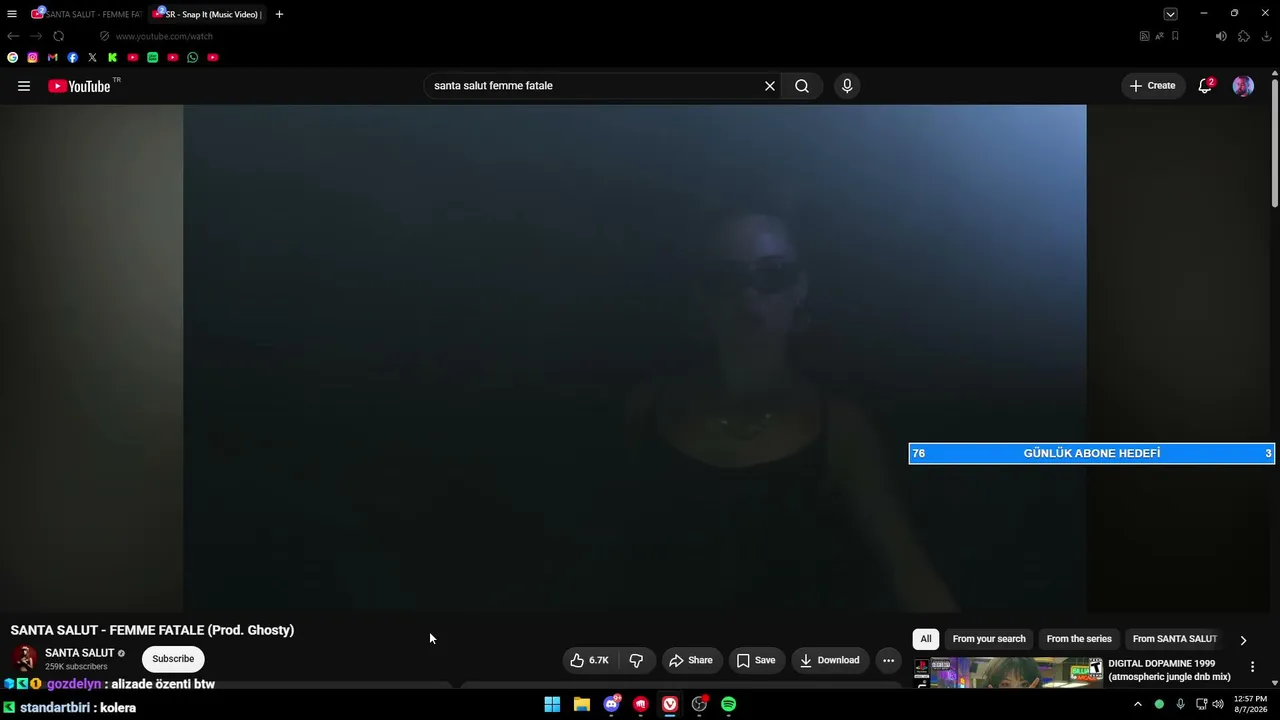This screenshot has width=1280, height=720.
Task: Open the Windows Start menu
Action: tap(552, 704)
